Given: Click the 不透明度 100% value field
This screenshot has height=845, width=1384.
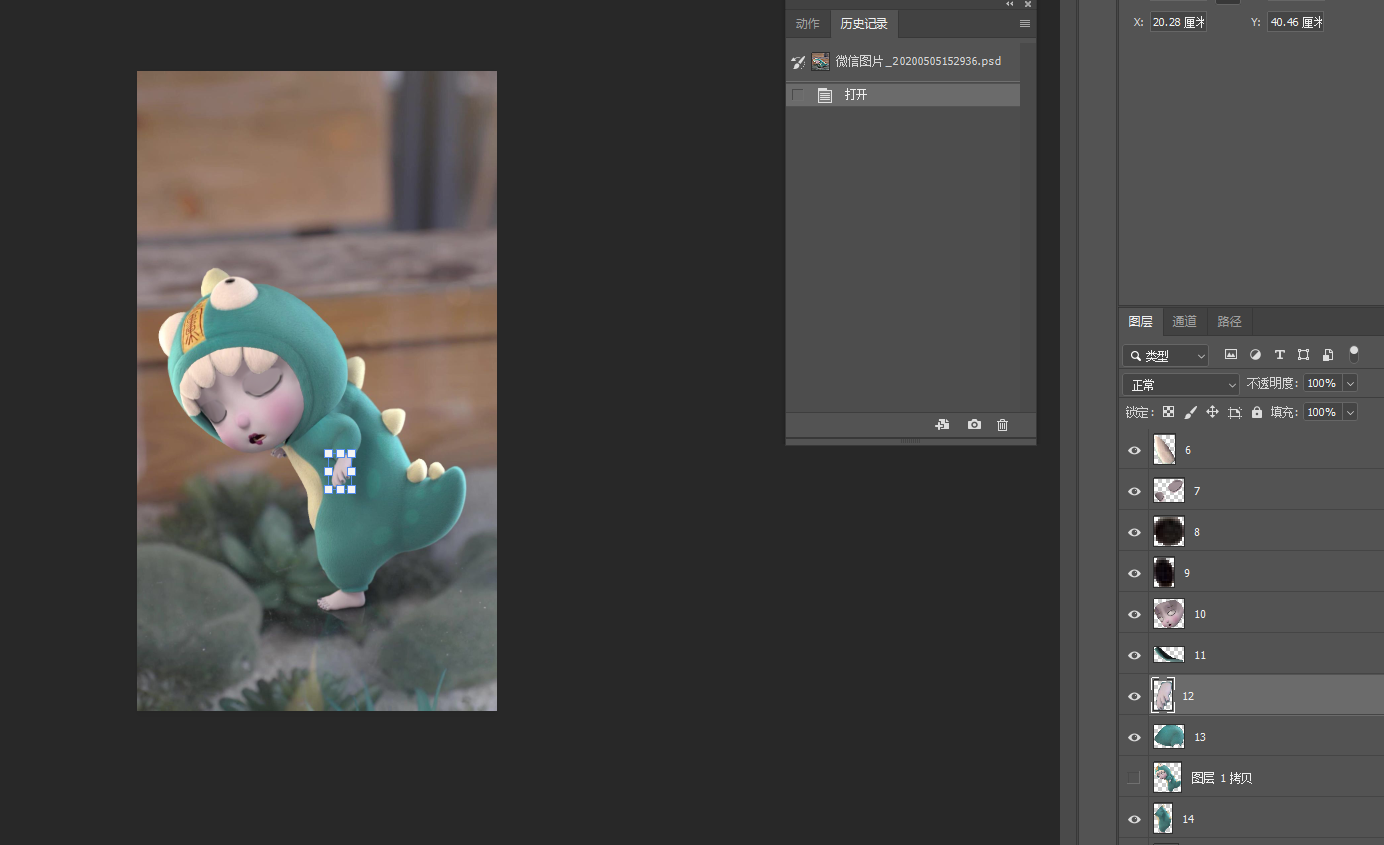Looking at the screenshot, I should click(x=1323, y=384).
